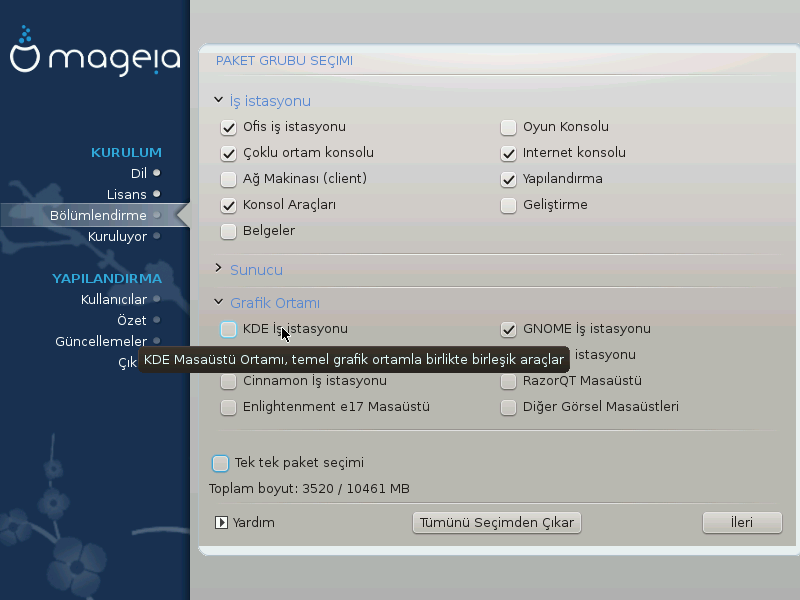This screenshot has width=800, height=600.
Task: Select Diğer Görsel Masaüstleri
Action: (508, 407)
